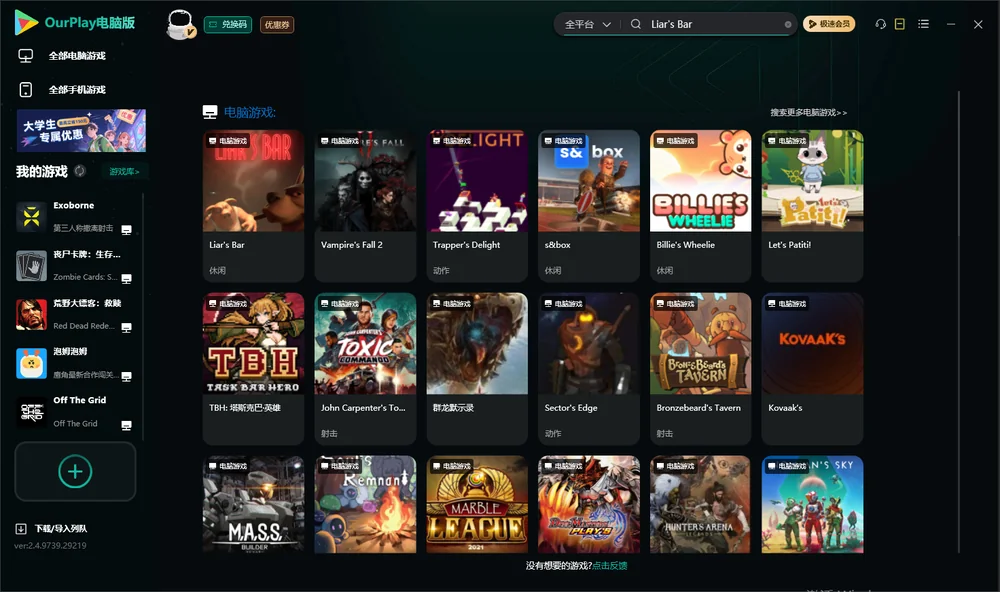Screen dimensions: 1000x592
Task: Click PC icon on Red Dead Redemption row
Action: [x=126, y=328]
